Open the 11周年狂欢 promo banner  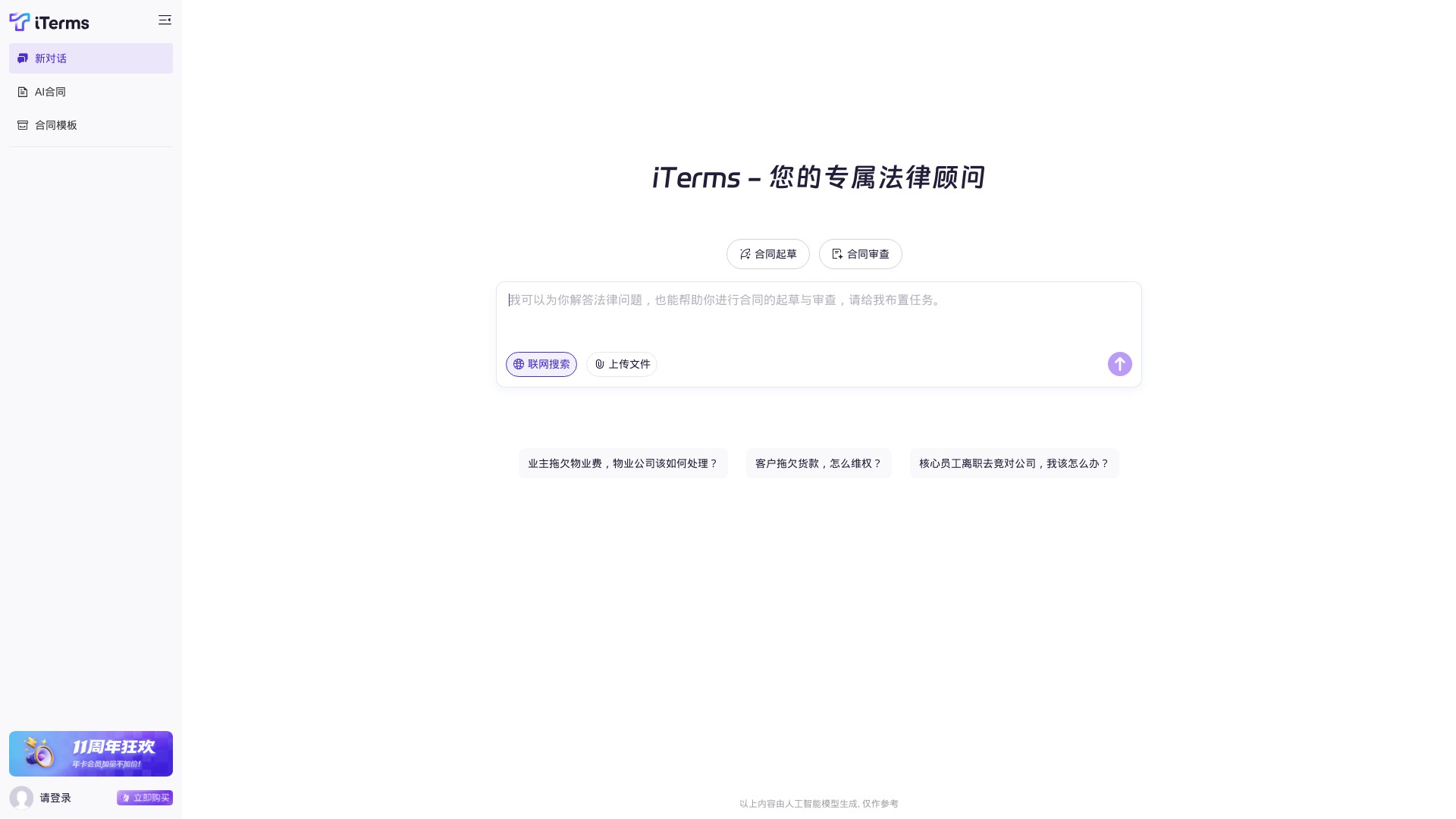(90, 753)
